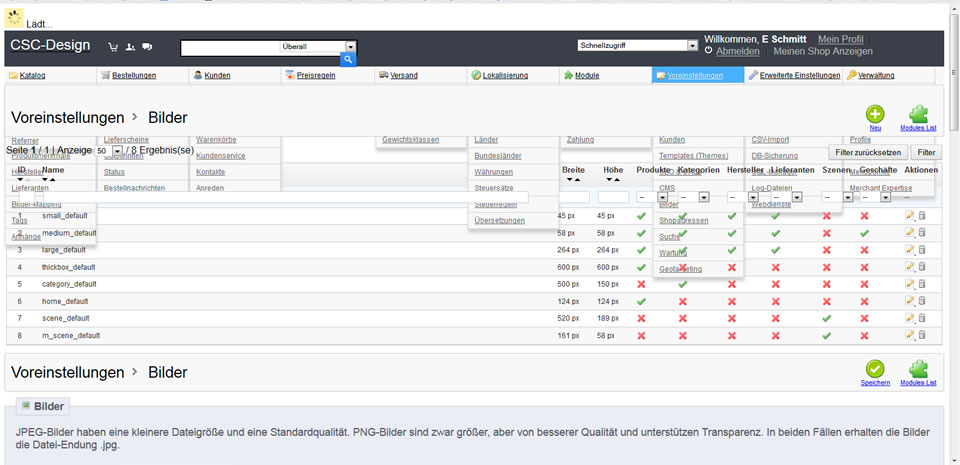Open the shopping cart icon in the header
960x465 pixels.
pos(113,47)
